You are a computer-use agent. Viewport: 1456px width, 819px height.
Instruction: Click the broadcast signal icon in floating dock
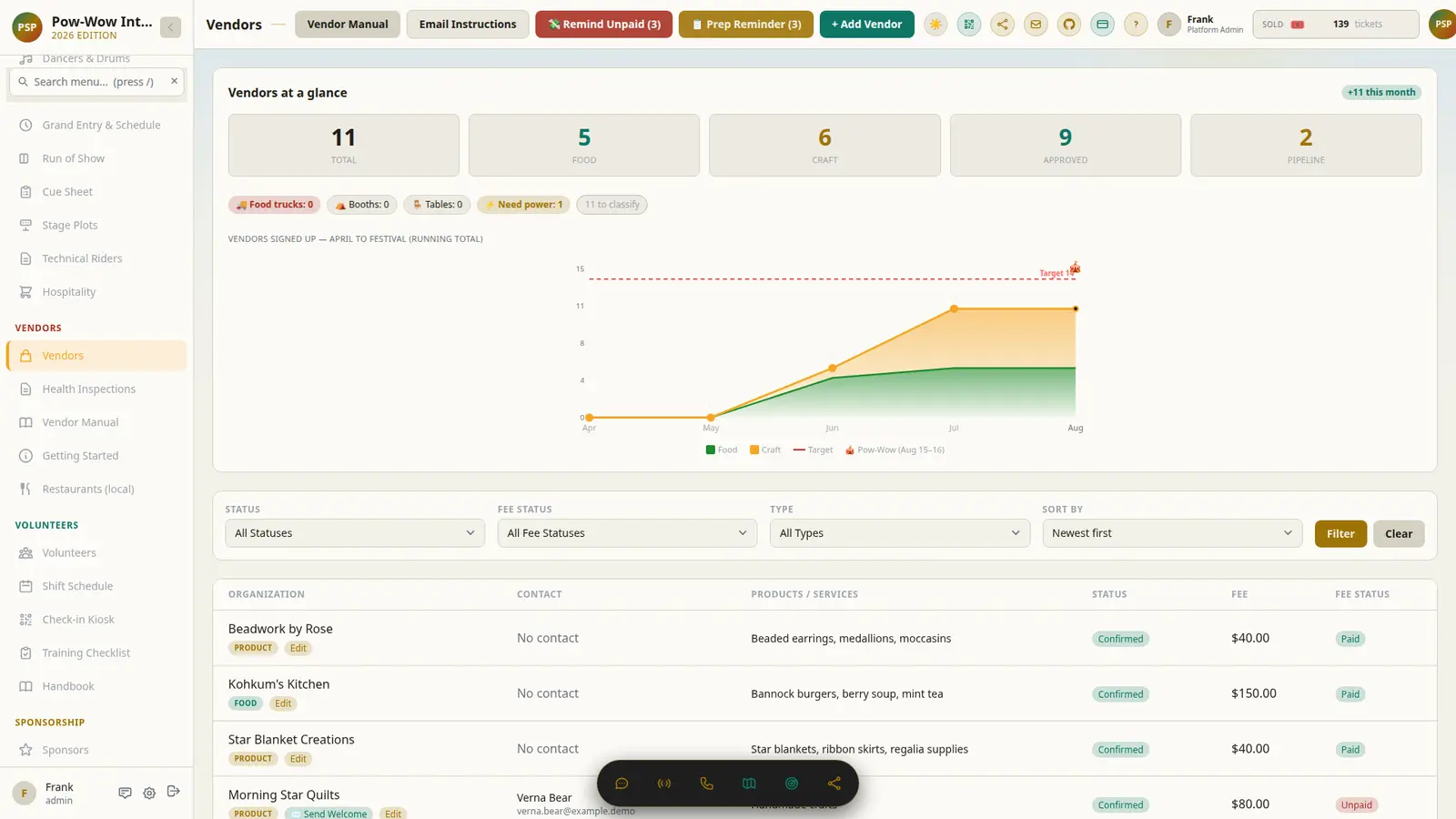664,784
